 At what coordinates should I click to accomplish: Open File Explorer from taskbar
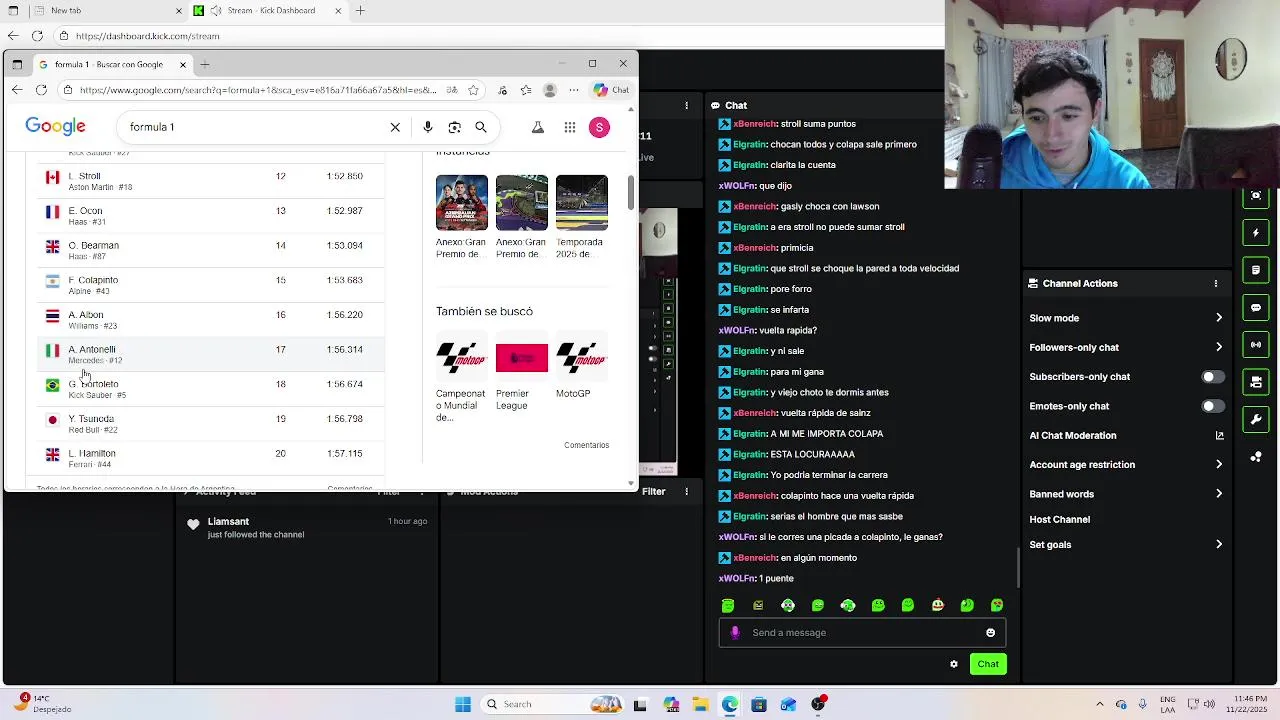click(700, 704)
